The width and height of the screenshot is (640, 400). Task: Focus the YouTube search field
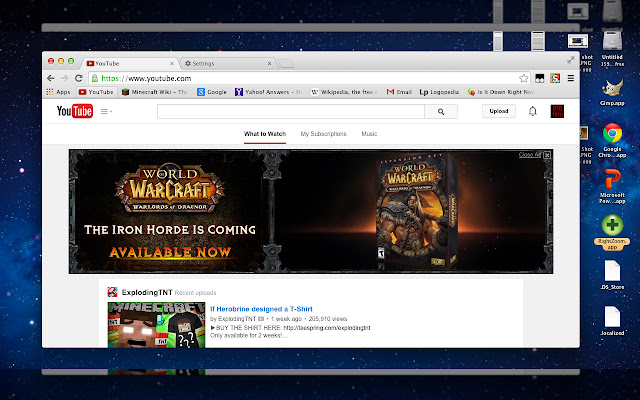tap(291, 111)
